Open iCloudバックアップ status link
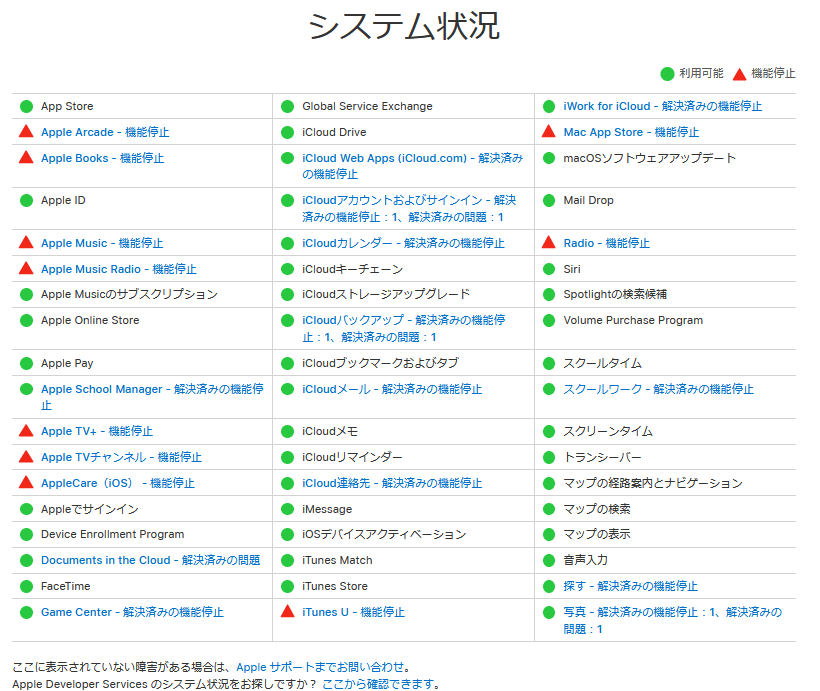The image size is (820, 691). point(404,328)
